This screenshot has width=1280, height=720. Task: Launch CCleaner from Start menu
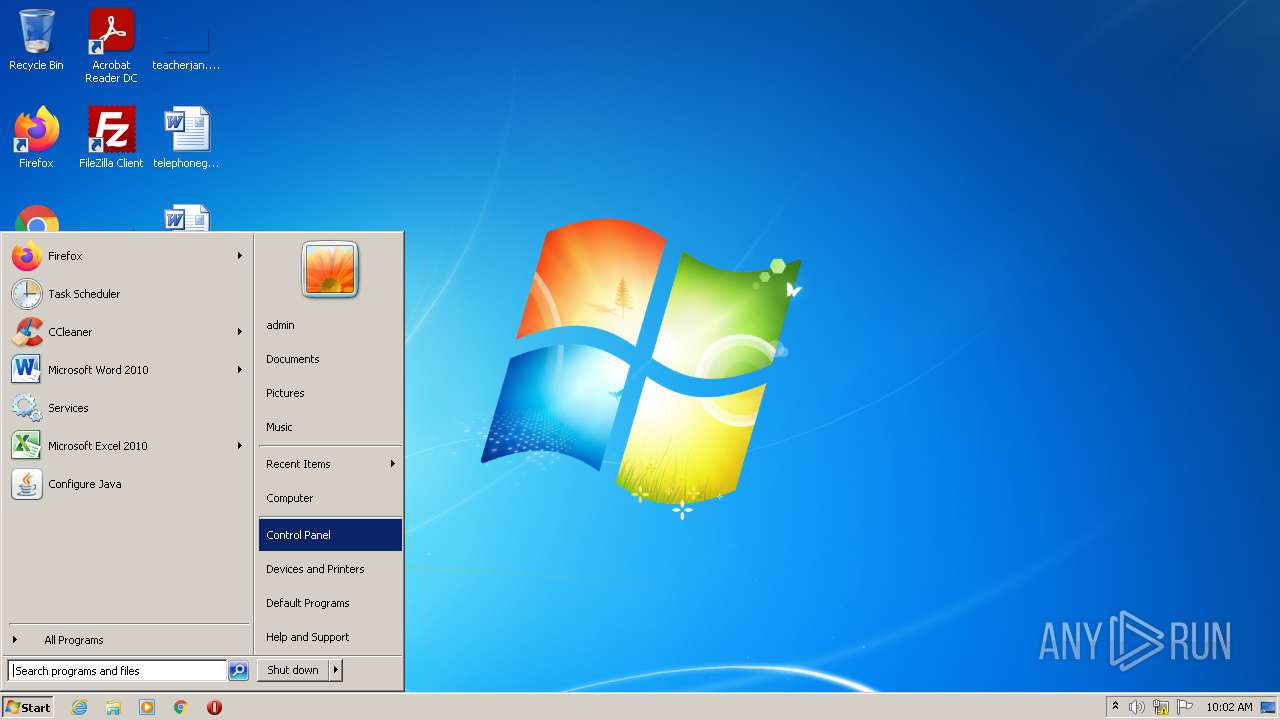[127, 332]
